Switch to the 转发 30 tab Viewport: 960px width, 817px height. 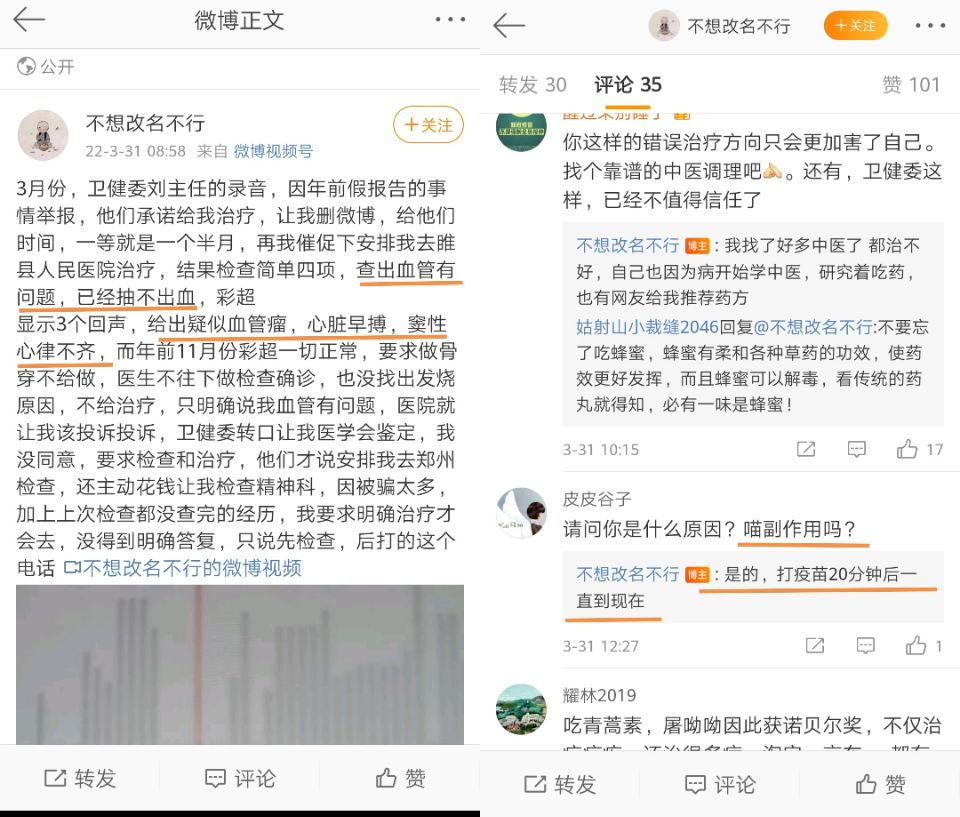click(533, 85)
